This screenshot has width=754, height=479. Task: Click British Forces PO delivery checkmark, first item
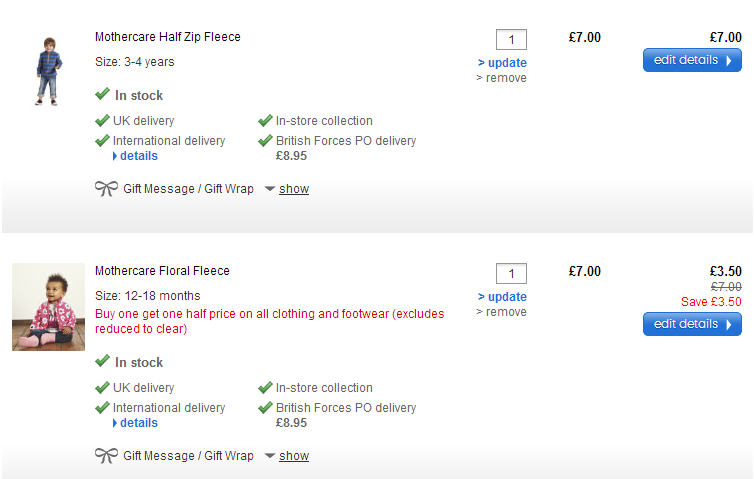265,141
